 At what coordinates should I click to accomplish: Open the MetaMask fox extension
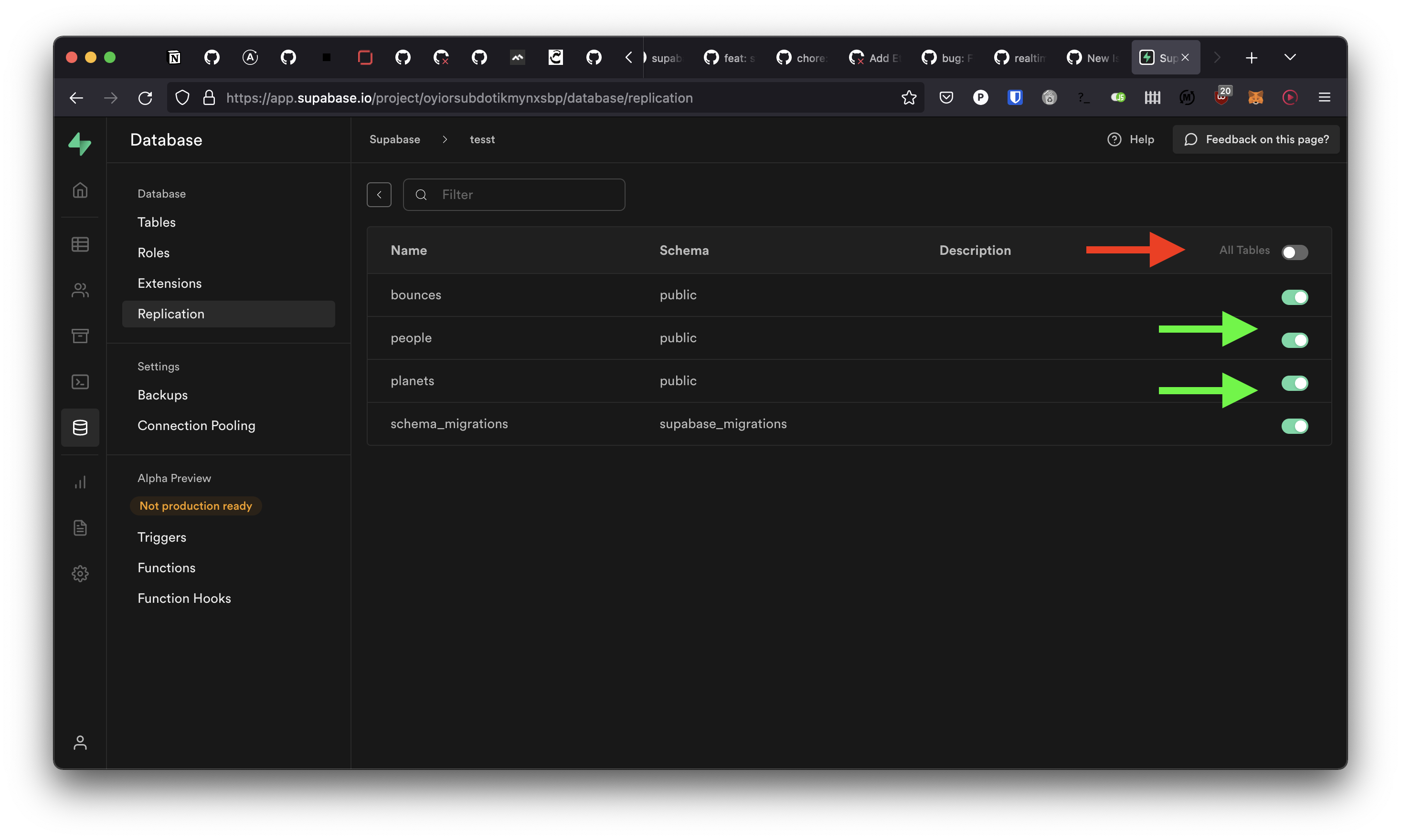[x=1255, y=98]
